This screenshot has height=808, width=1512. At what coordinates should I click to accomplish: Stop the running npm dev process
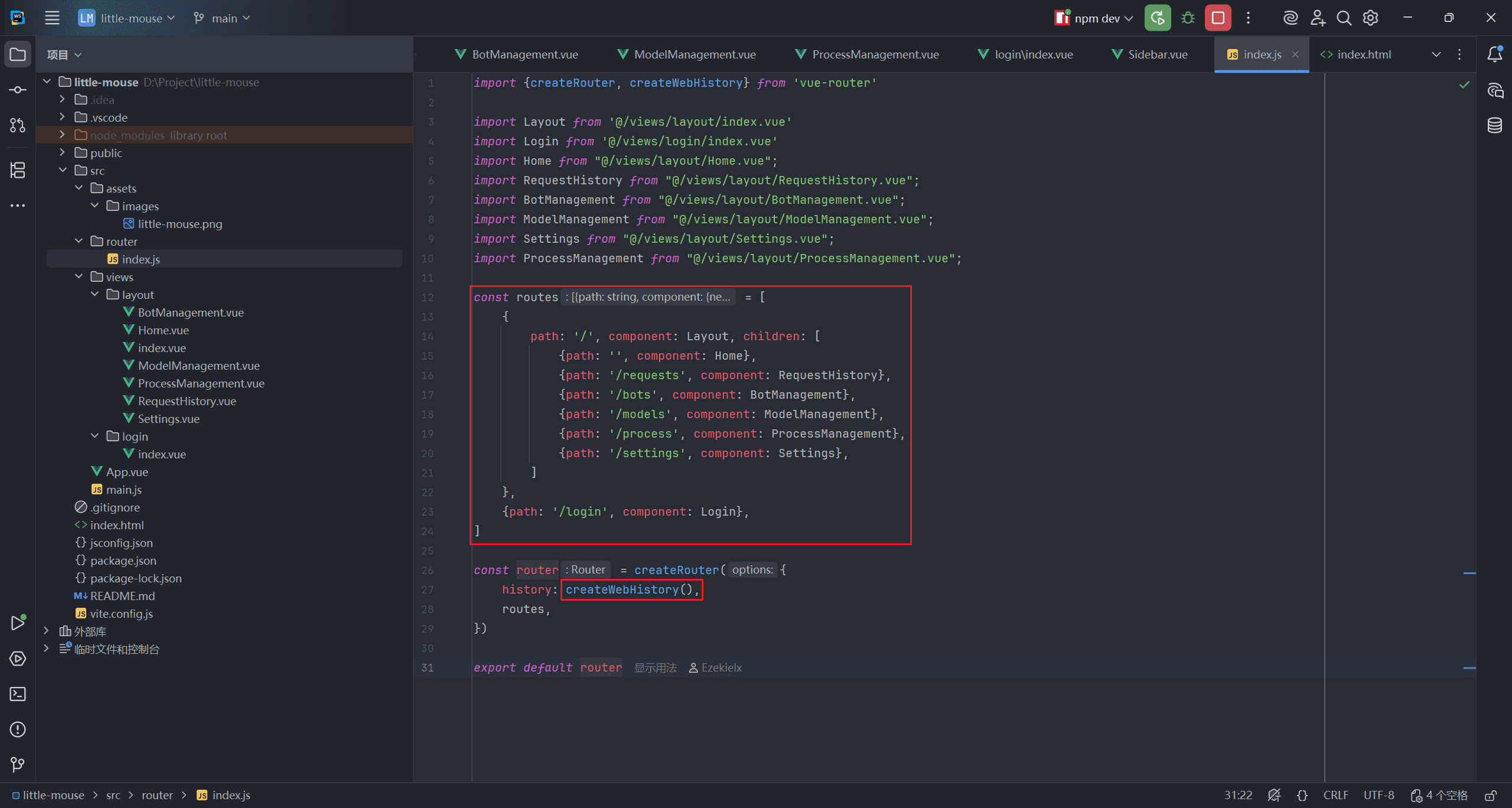(1218, 18)
